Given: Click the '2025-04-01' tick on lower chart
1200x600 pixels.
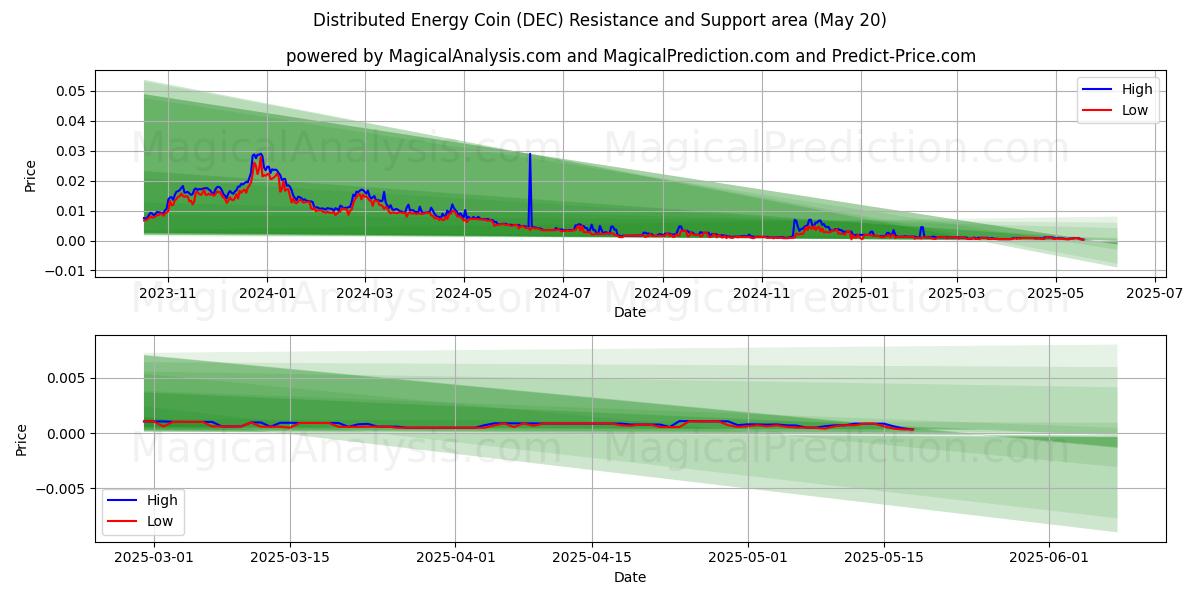Looking at the screenshot, I should click(455, 558).
